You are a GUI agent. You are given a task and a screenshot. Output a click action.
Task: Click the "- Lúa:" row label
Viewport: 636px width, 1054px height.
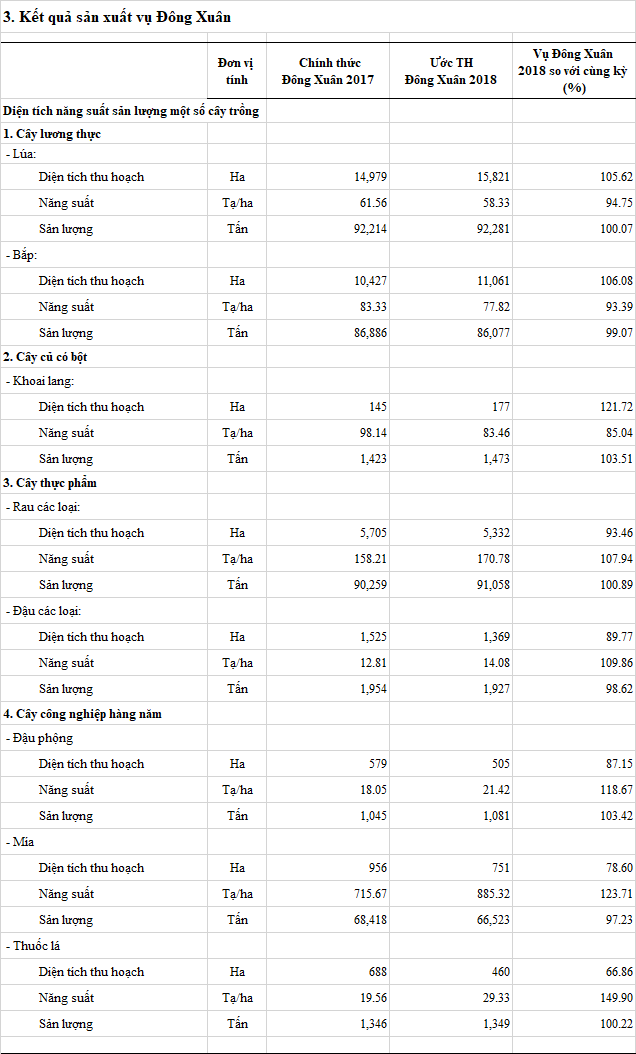click(x=21, y=154)
